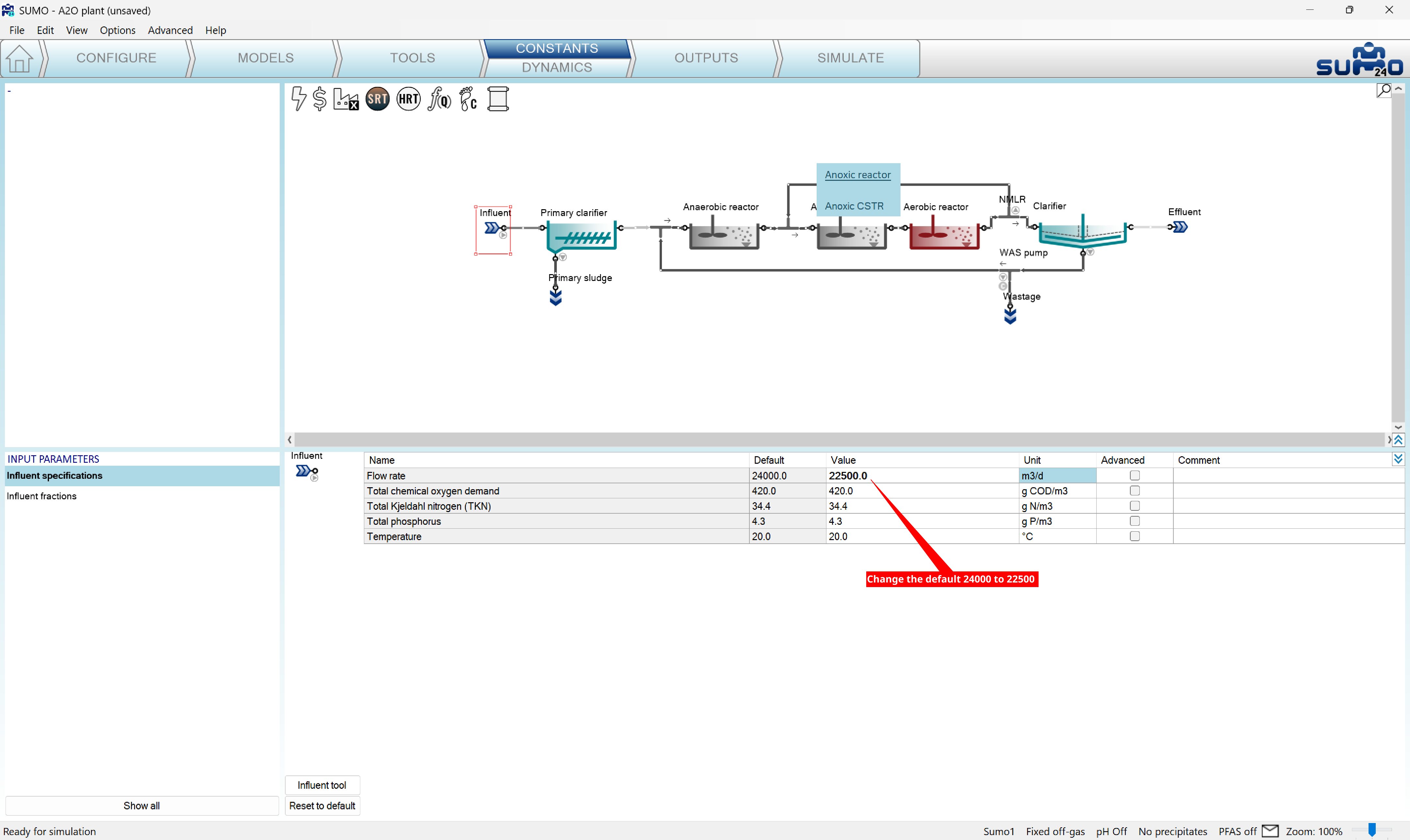This screenshot has width=1410, height=840.
Task: Click the scroll notes icon
Action: pyautogui.click(x=498, y=99)
